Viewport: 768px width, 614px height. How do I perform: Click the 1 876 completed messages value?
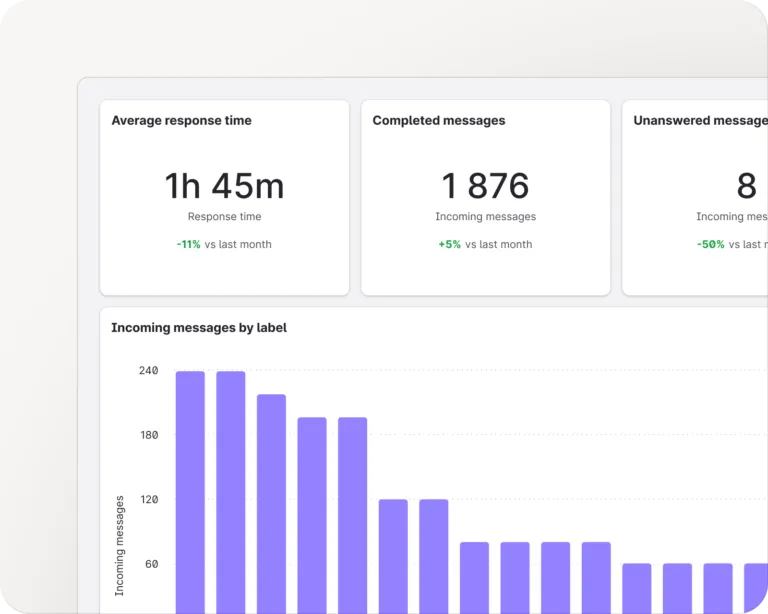point(485,186)
